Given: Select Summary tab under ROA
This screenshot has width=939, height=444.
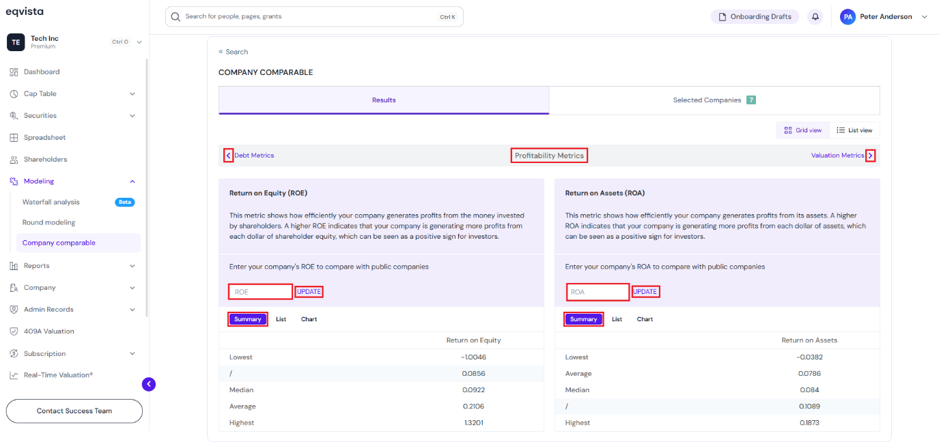Looking at the screenshot, I should (x=584, y=319).
